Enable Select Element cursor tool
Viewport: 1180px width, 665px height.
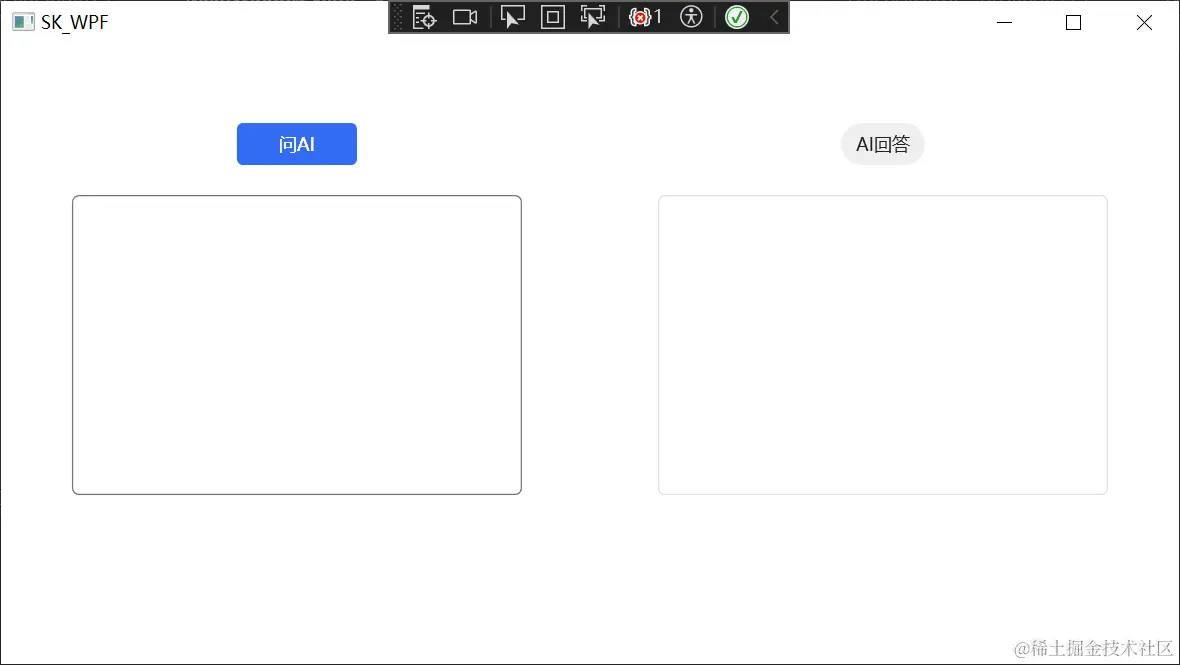click(x=512, y=17)
